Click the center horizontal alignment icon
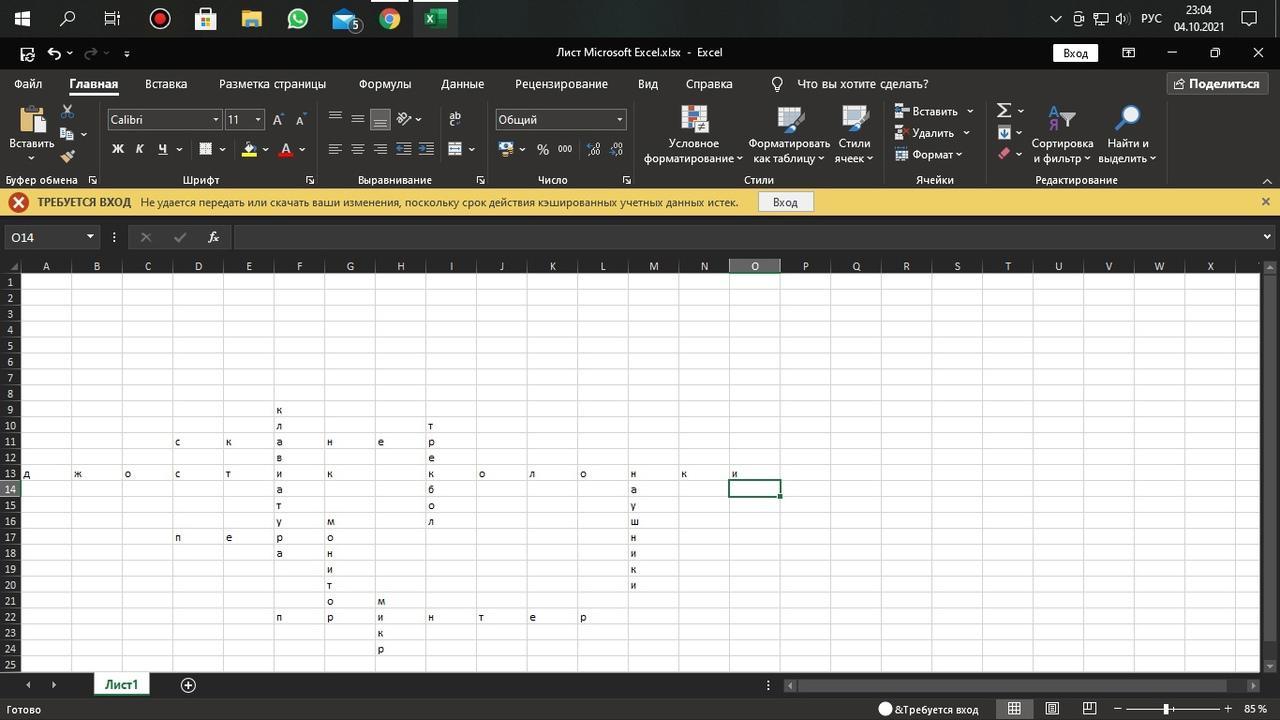The width and height of the screenshot is (1280, 720). 357,149
